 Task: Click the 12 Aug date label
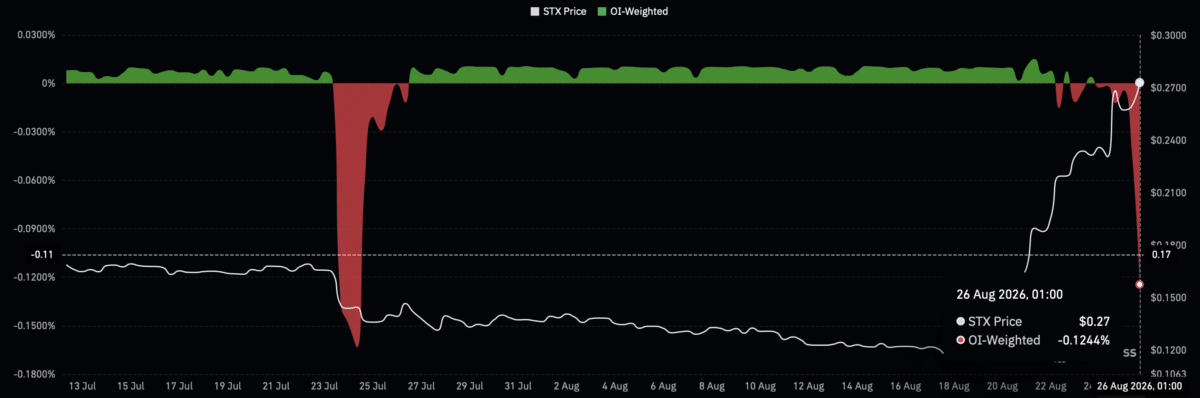809,385
